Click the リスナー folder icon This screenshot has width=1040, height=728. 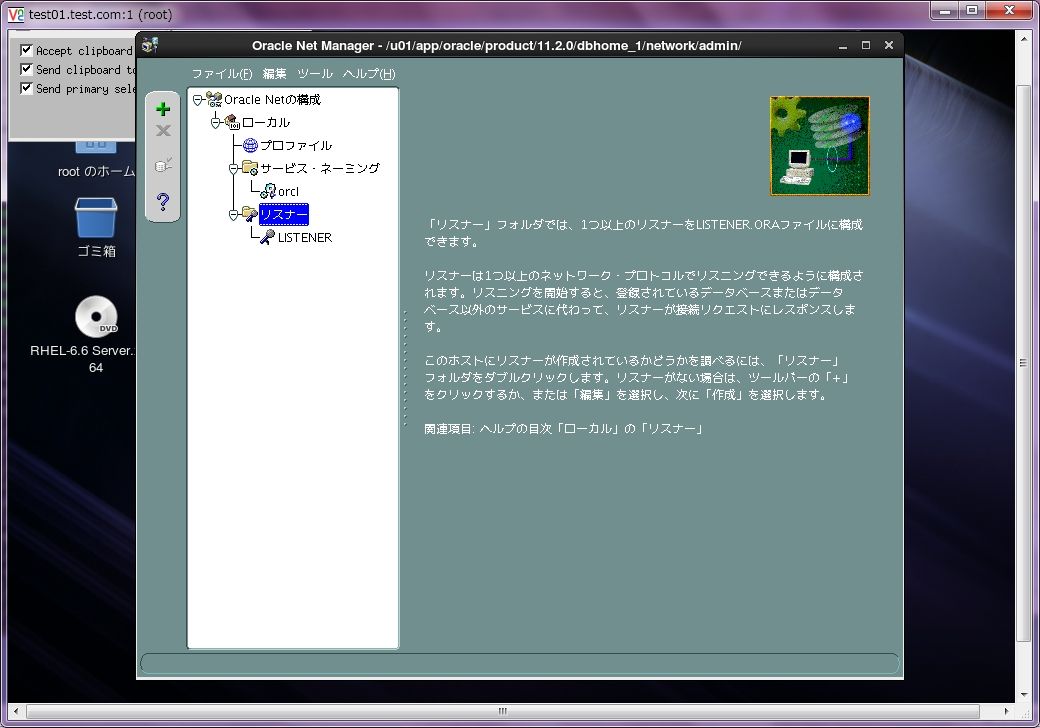coord(250,214)
